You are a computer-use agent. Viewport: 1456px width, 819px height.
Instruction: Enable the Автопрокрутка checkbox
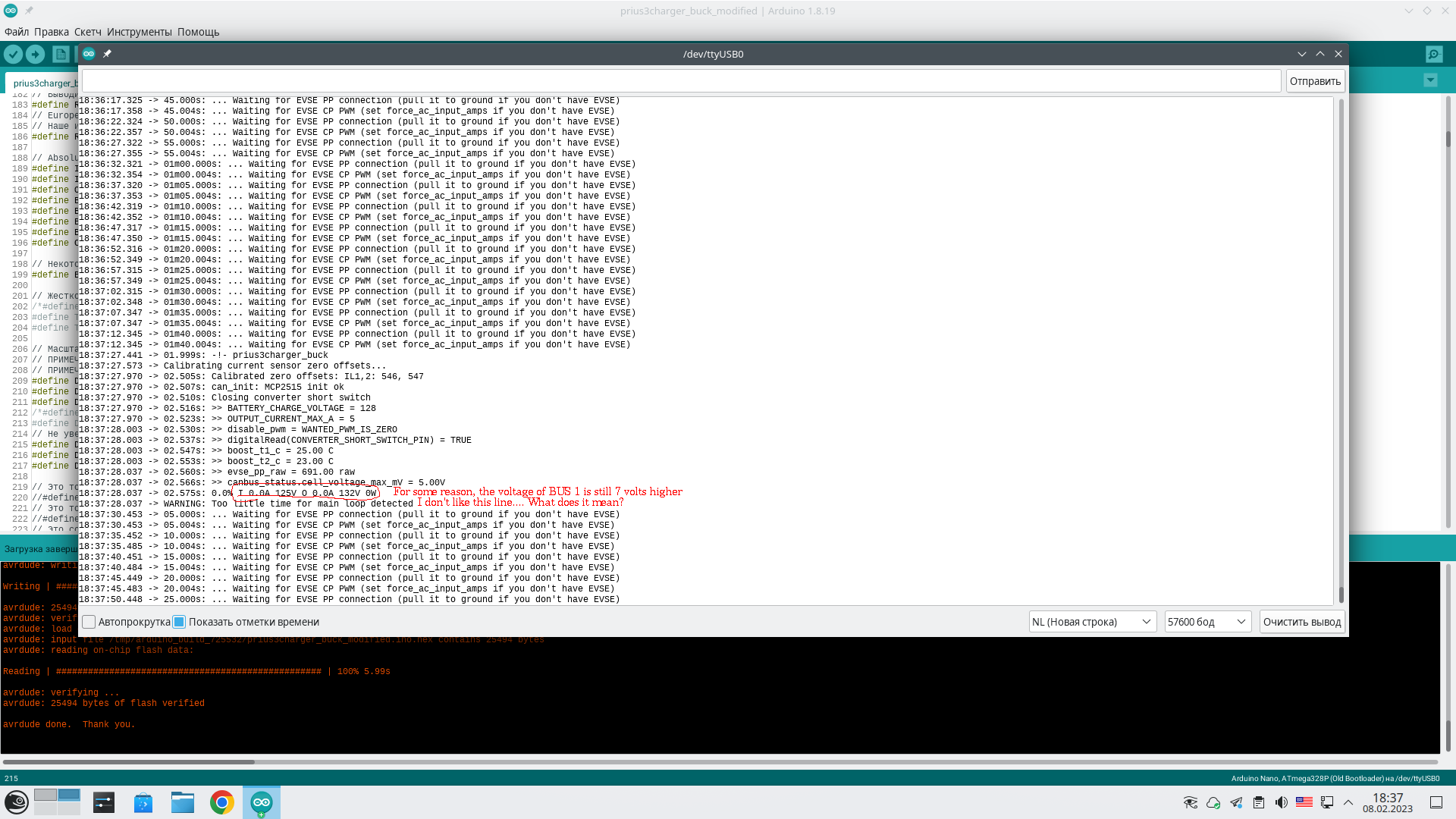(x=89, y=622)
